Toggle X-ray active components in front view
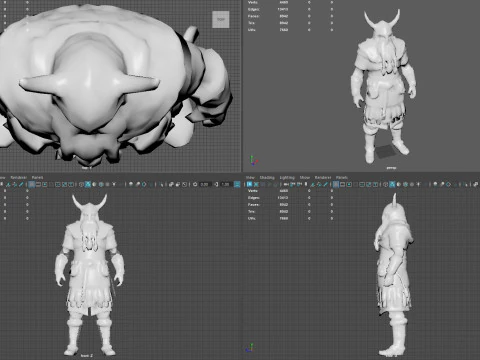The width and height of the screenshot is (480, 360). pos(178,184)
